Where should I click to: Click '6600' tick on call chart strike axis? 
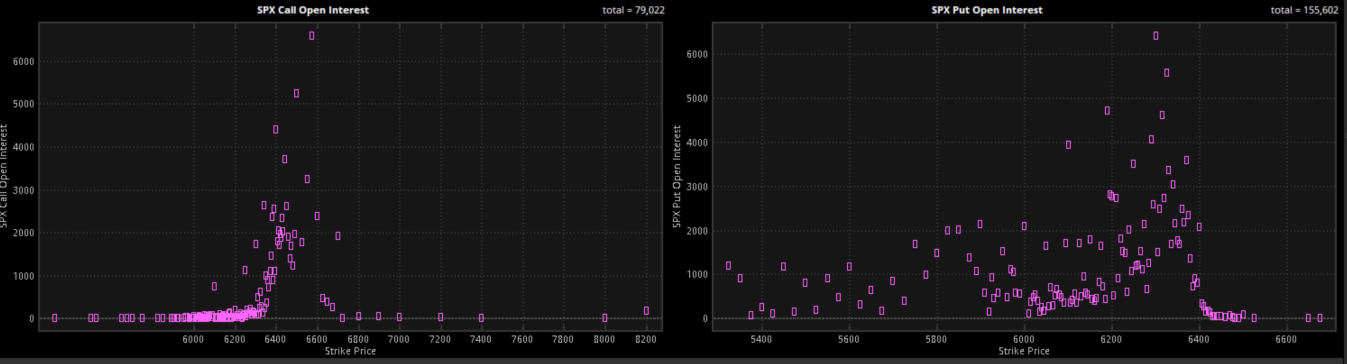[x=316, y=340]
